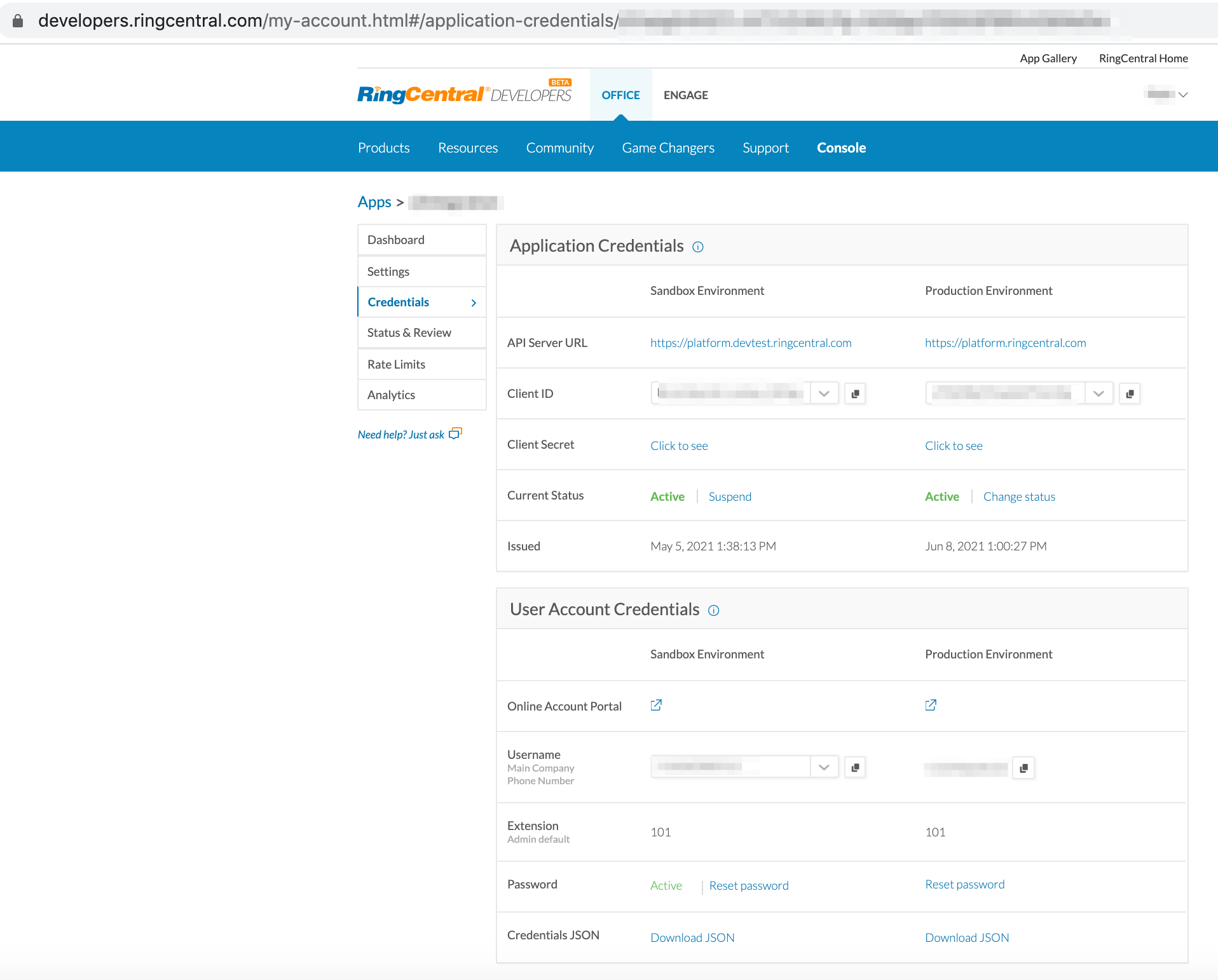Download Sandbox credentials JSON
The image size is (1218, 980).
click(692, 937)
